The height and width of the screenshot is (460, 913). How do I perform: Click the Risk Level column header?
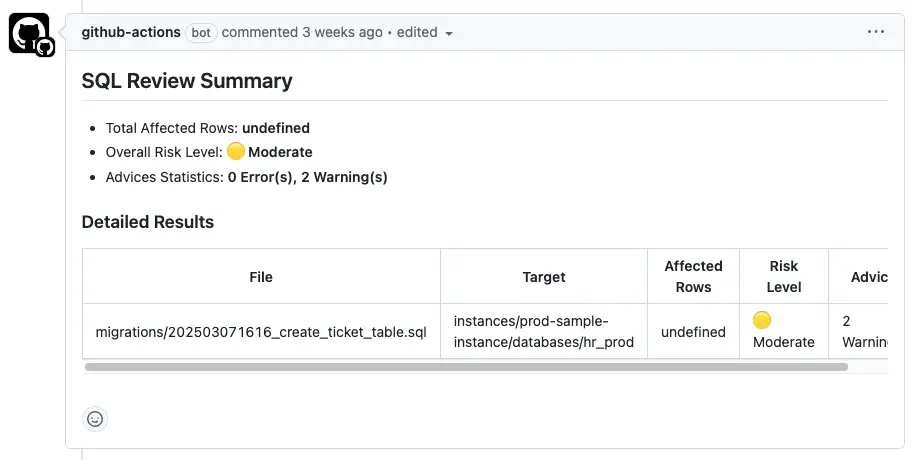[784, 277]
